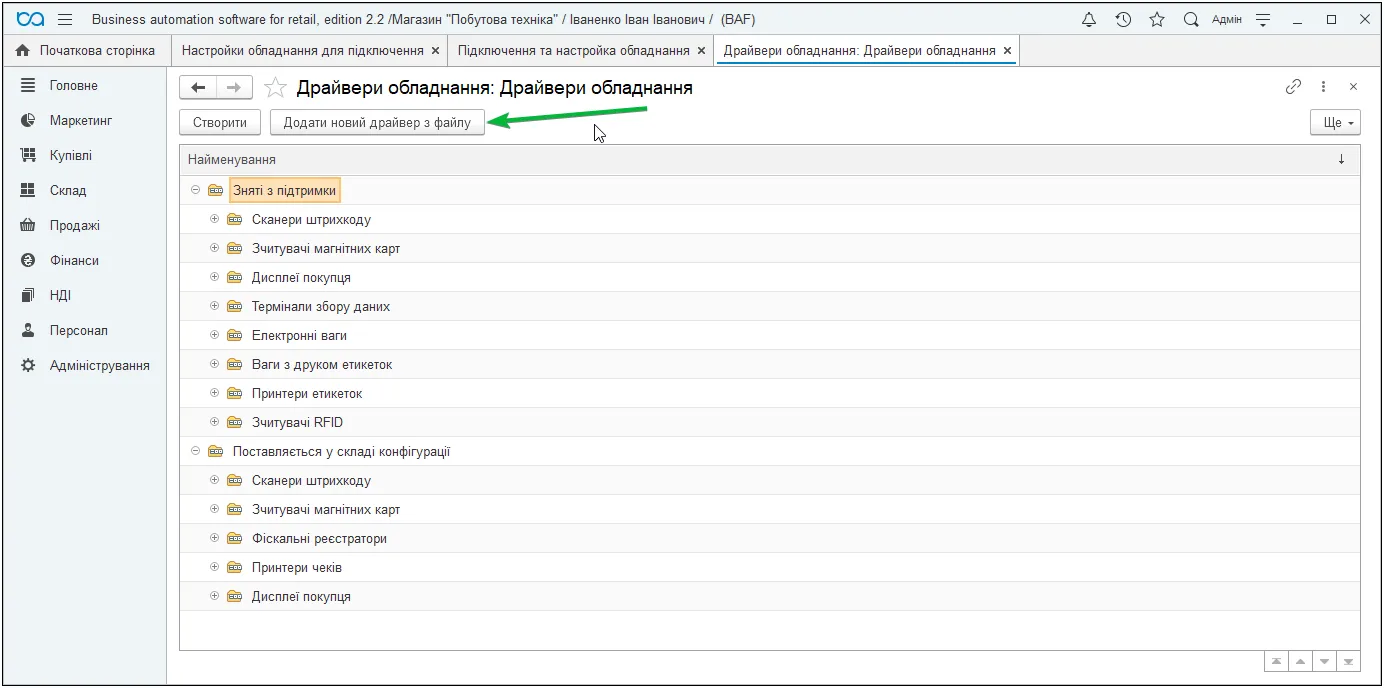1385x688 pixels.
Task: Move up one page in list
Action: click(x=1300, y=661)
